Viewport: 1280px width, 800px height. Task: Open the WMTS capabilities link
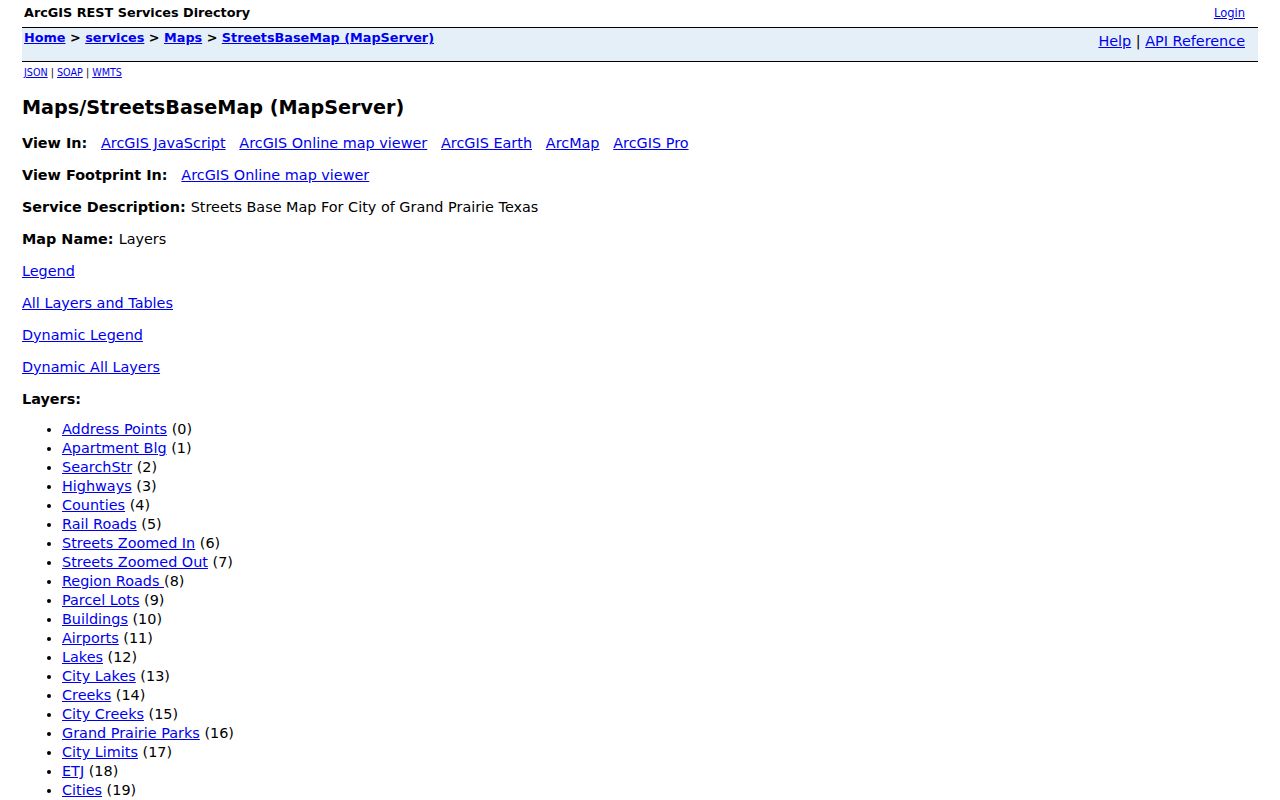[x=107, y=72]
